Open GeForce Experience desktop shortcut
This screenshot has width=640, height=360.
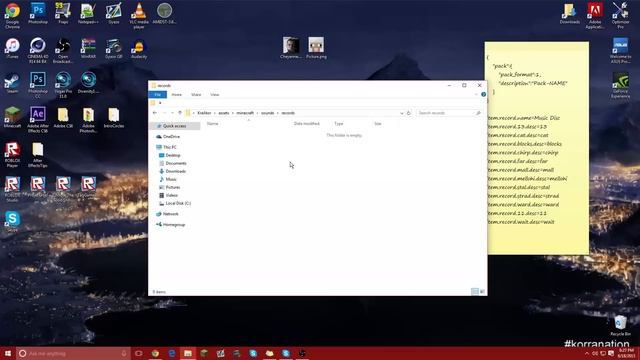[x=620, y=85]
